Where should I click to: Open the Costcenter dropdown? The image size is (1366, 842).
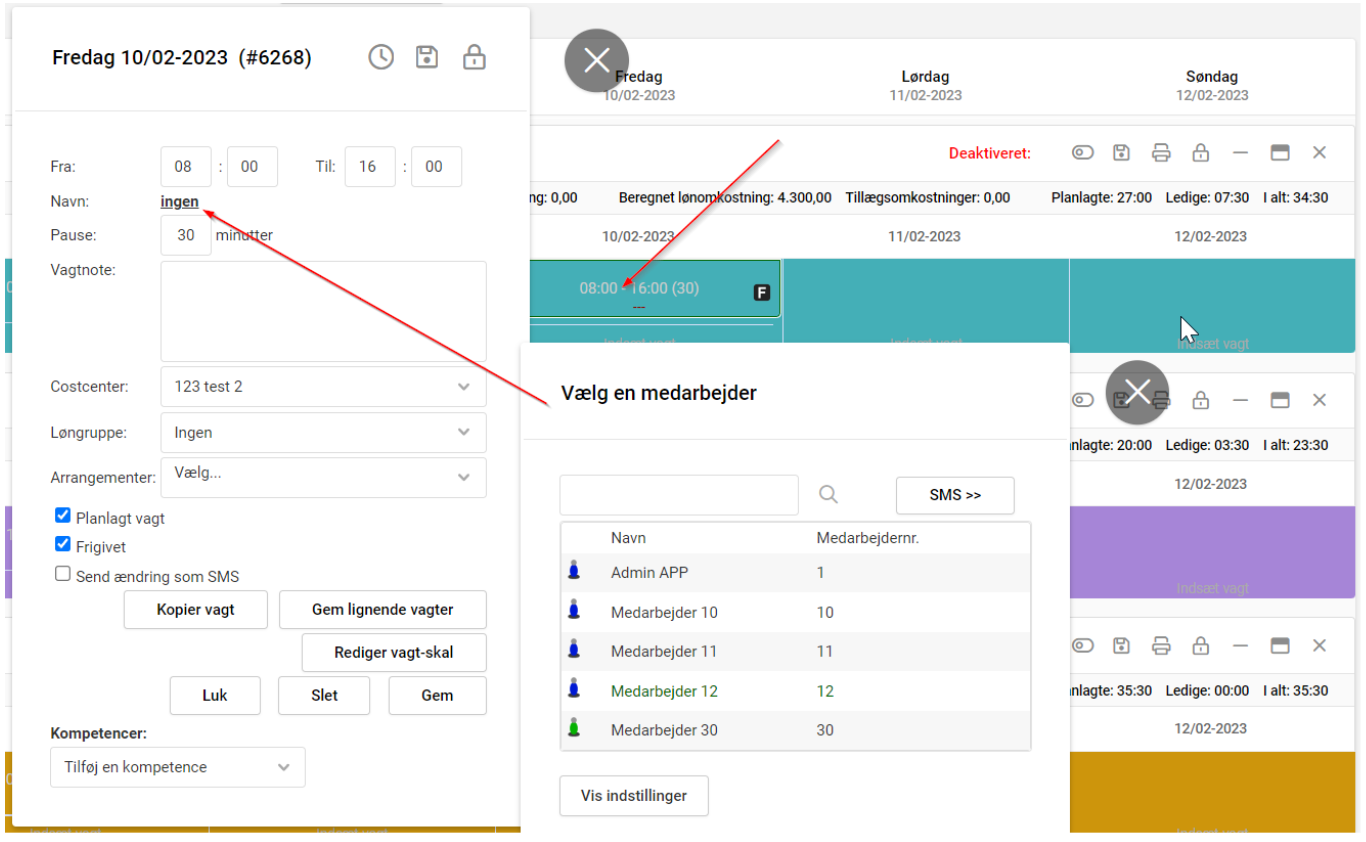coord(323,387)
